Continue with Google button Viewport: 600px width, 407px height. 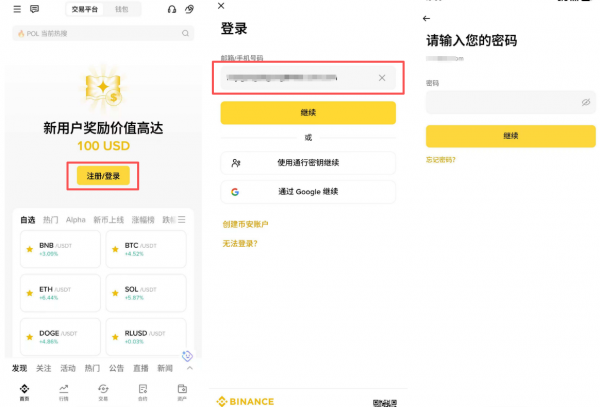308,192
